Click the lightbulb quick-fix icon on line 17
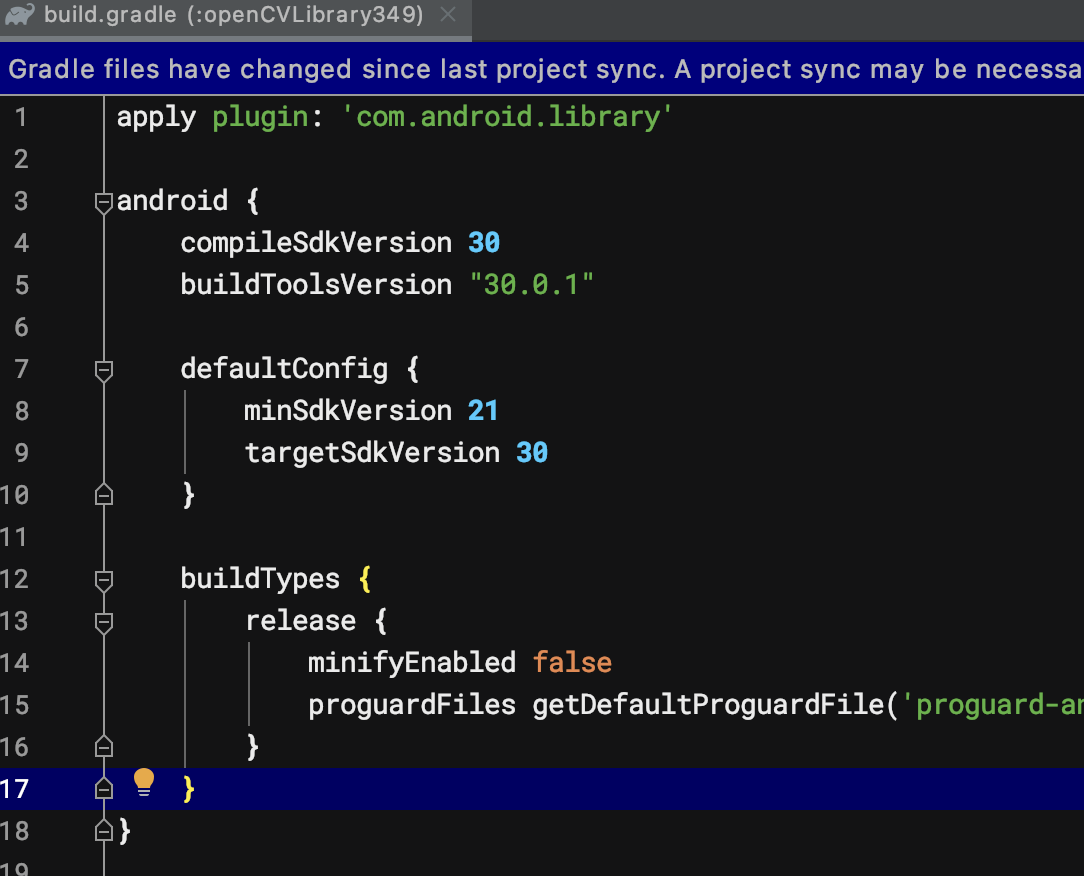This screenshot has height=876, width=1084. click(144, 783)
